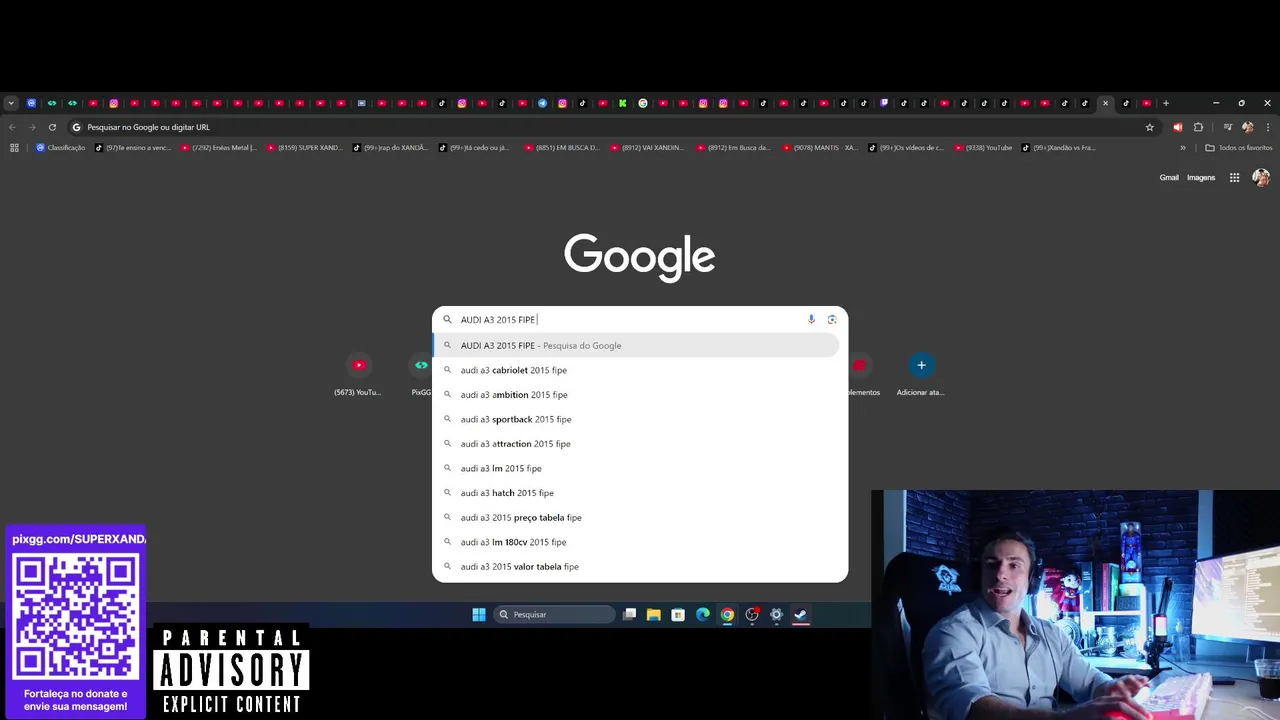Open File Explorer from the taskbar
1280x720 pixels.
click(653, 615)
